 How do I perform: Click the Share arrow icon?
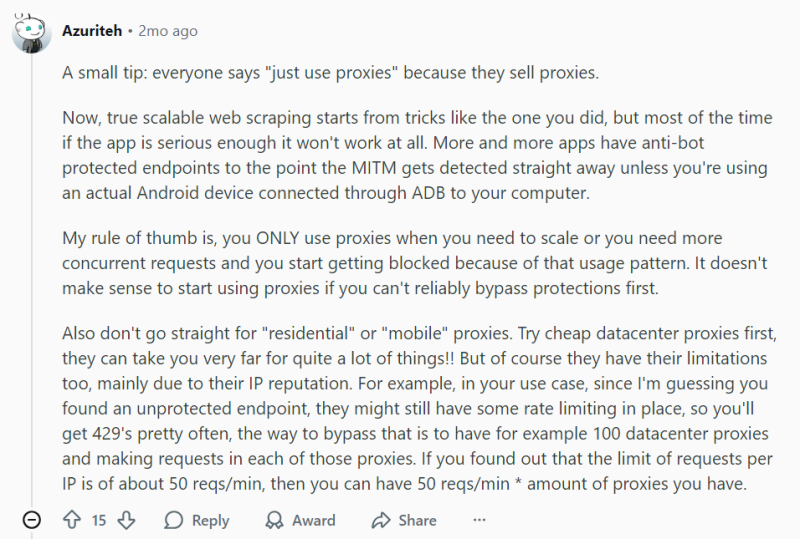coord(380,520)
